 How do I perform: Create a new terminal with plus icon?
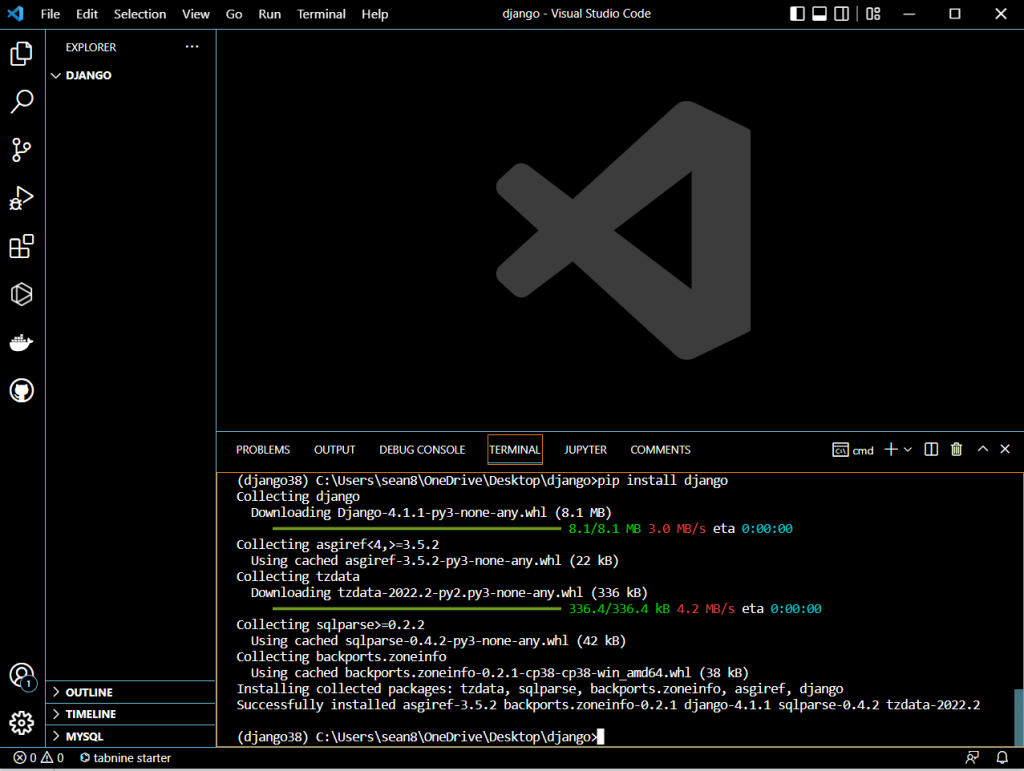pyautogui.click(x=891, y=450)
